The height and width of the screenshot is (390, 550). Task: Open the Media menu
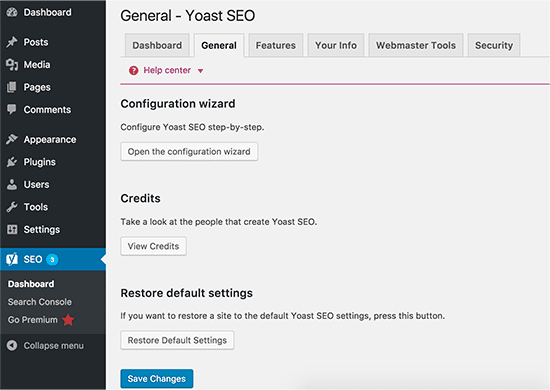(x=37, y=65)
